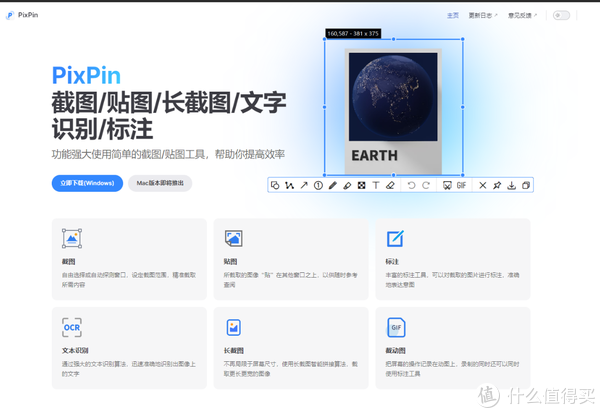The height and width of the screenshot is (413, 600).
Task: Select the highlighter marker tool
Action: pos(347,185)
